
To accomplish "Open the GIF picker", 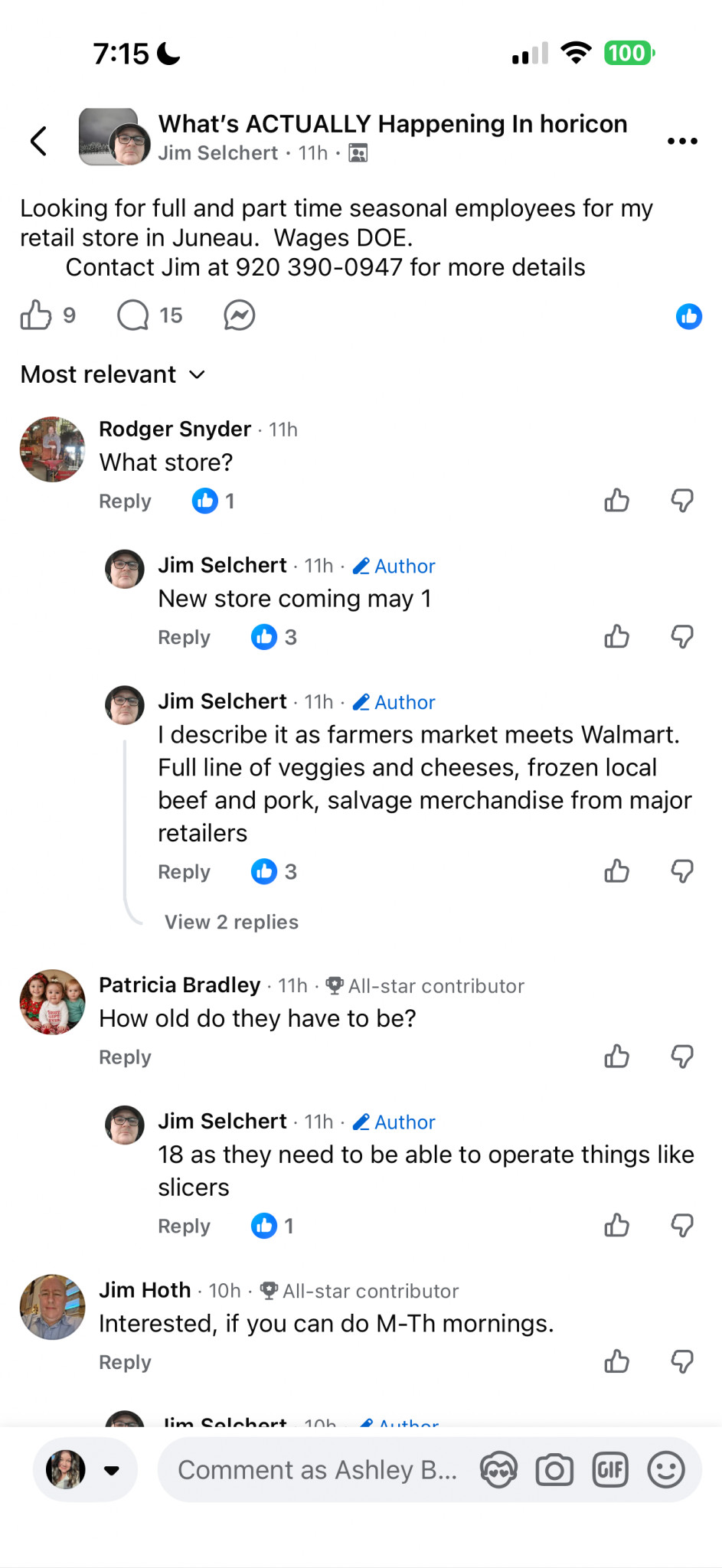I will [610, 1470].
